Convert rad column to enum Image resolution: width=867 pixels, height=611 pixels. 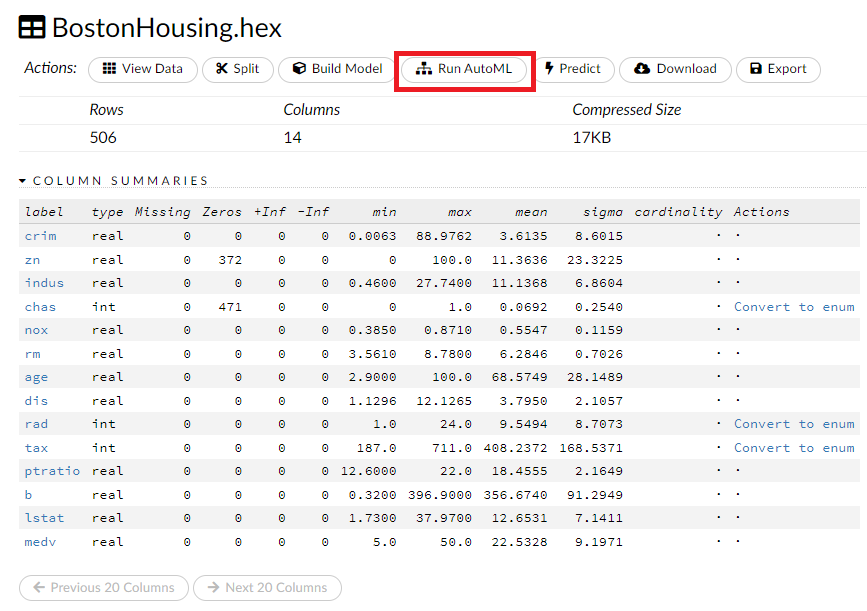pos(794,424)
